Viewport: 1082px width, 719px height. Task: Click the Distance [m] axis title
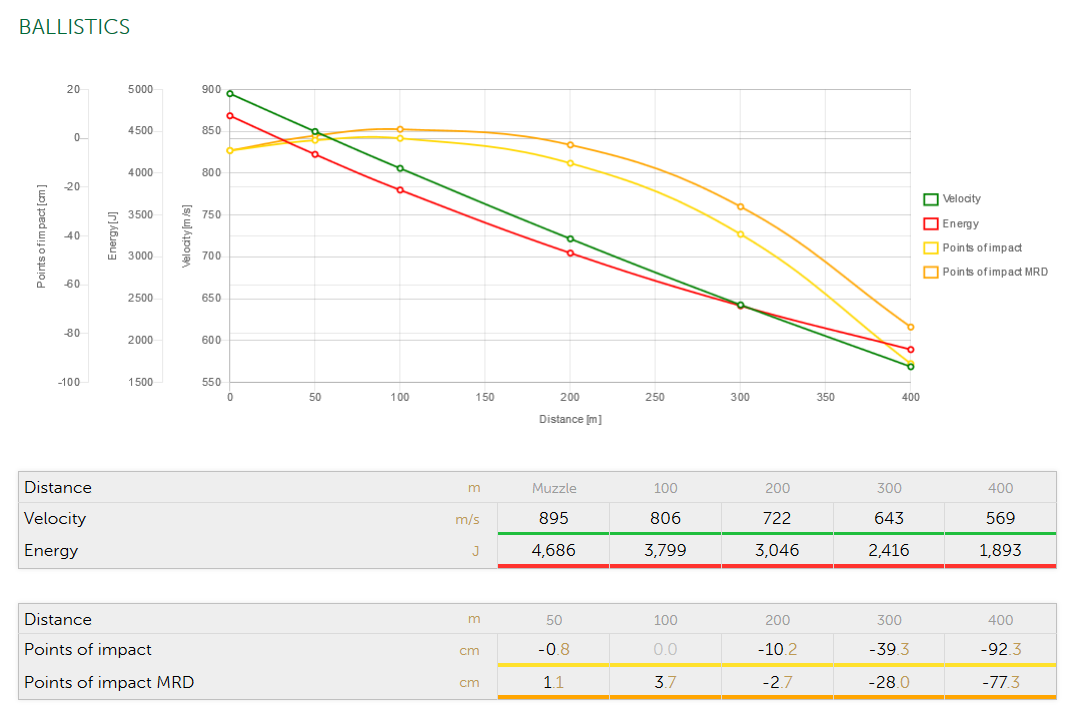click(570, 419)
